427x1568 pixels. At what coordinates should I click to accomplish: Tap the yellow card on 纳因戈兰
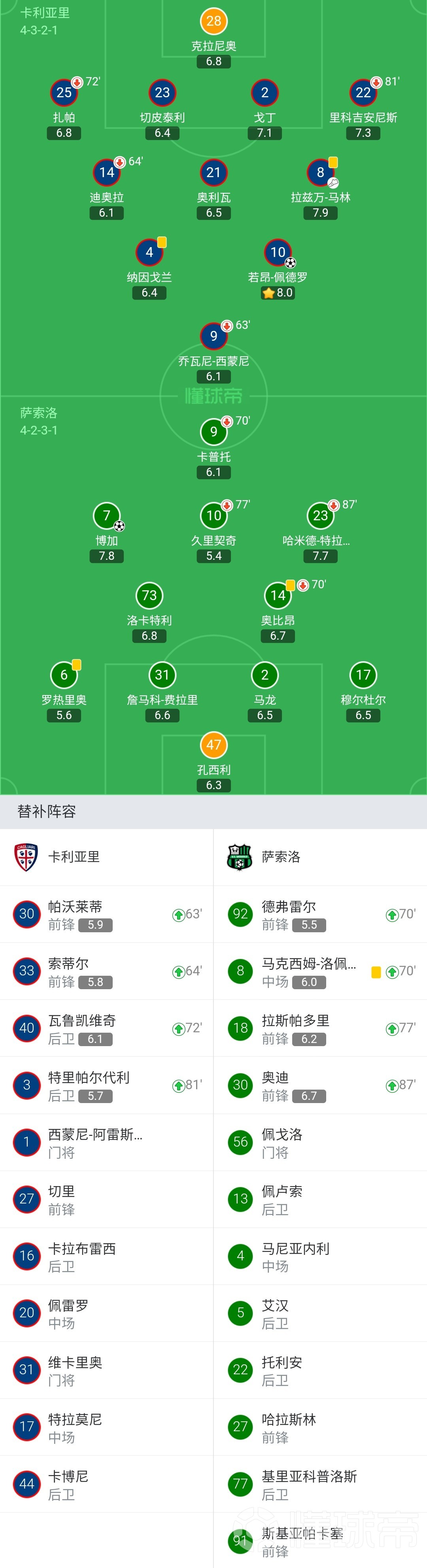point(162,242)
